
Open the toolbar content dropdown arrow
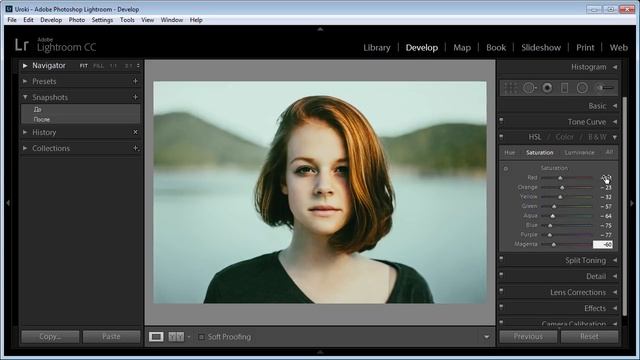pos(486,337)
